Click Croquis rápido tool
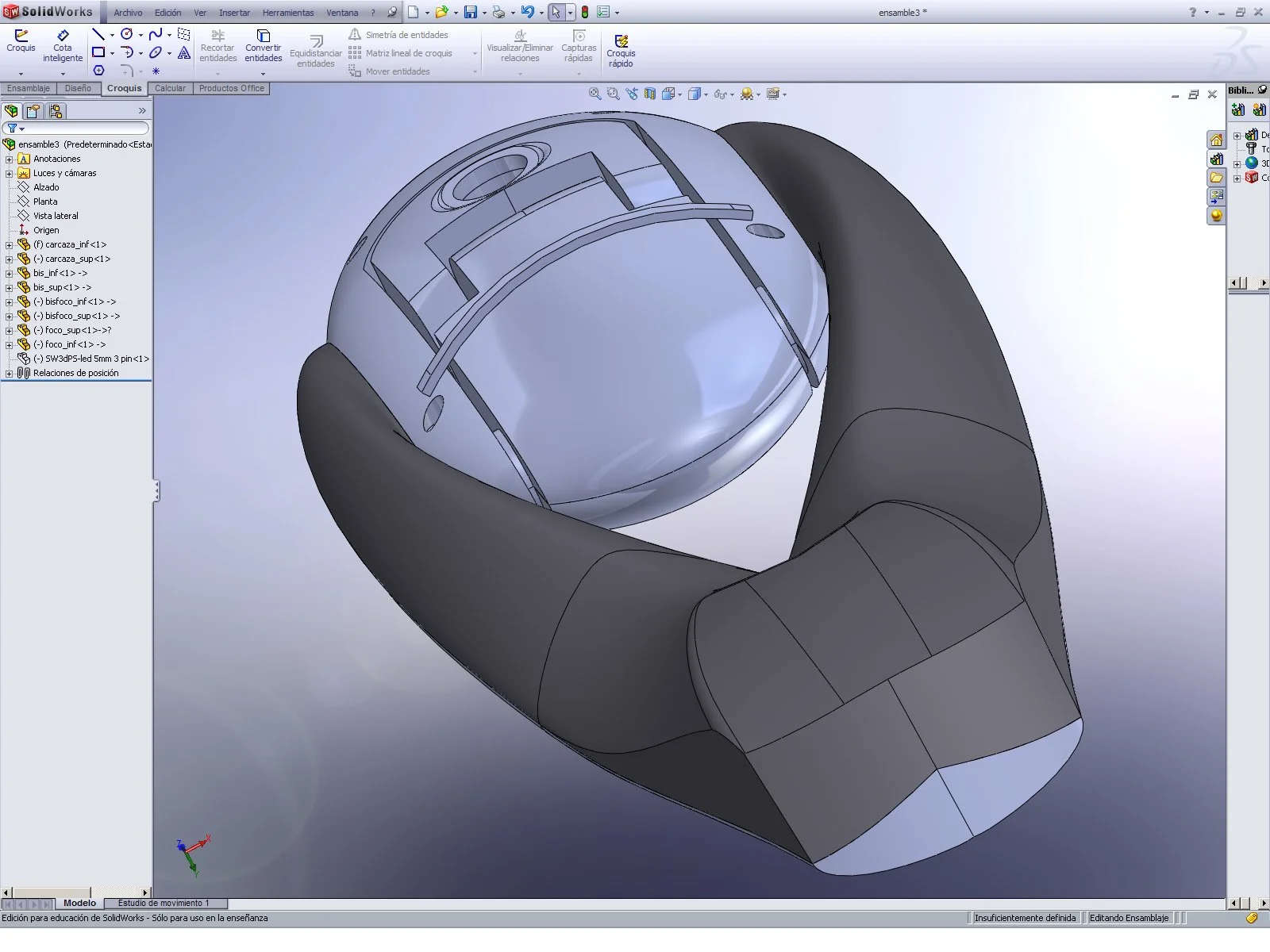The height and width of the screenshot is (952, 1270). 621,51
